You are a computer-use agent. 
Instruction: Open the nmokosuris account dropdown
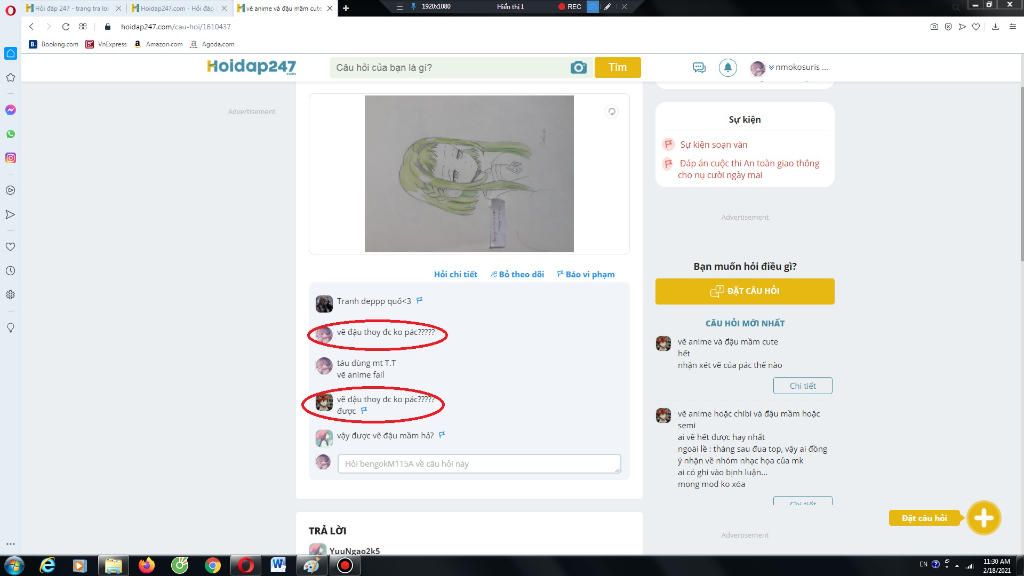[790, 67]
